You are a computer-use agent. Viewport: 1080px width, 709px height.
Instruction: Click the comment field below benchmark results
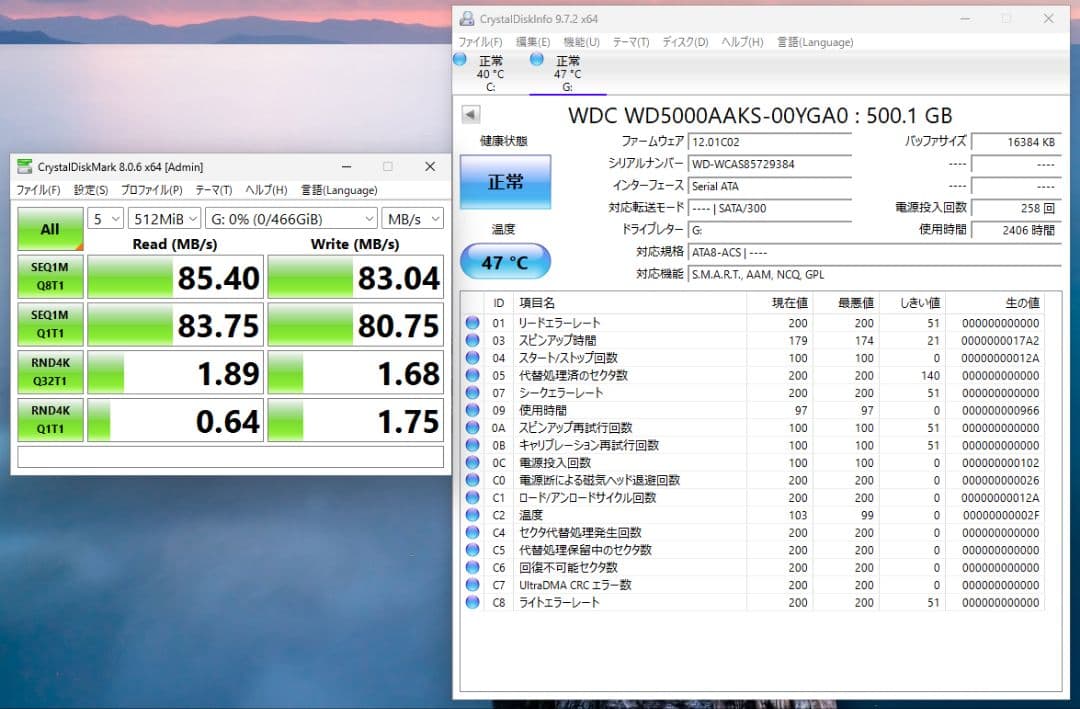[230, 457]
